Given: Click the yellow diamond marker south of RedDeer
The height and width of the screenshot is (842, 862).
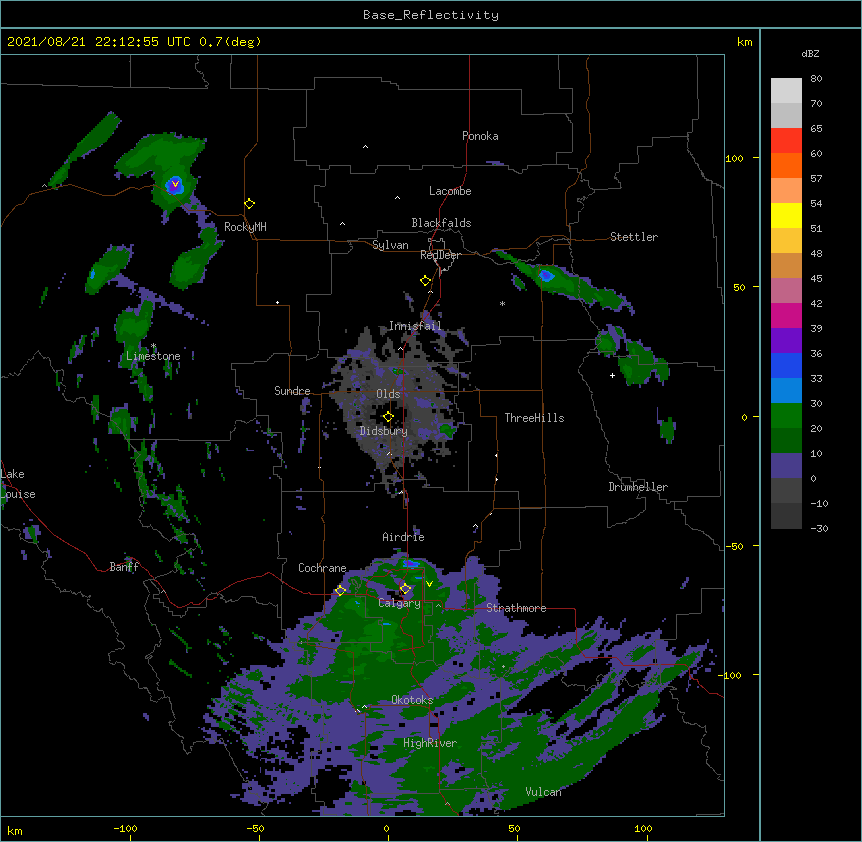Looking at the screenshot, I should pyautogui.click(x=425, y=281).
